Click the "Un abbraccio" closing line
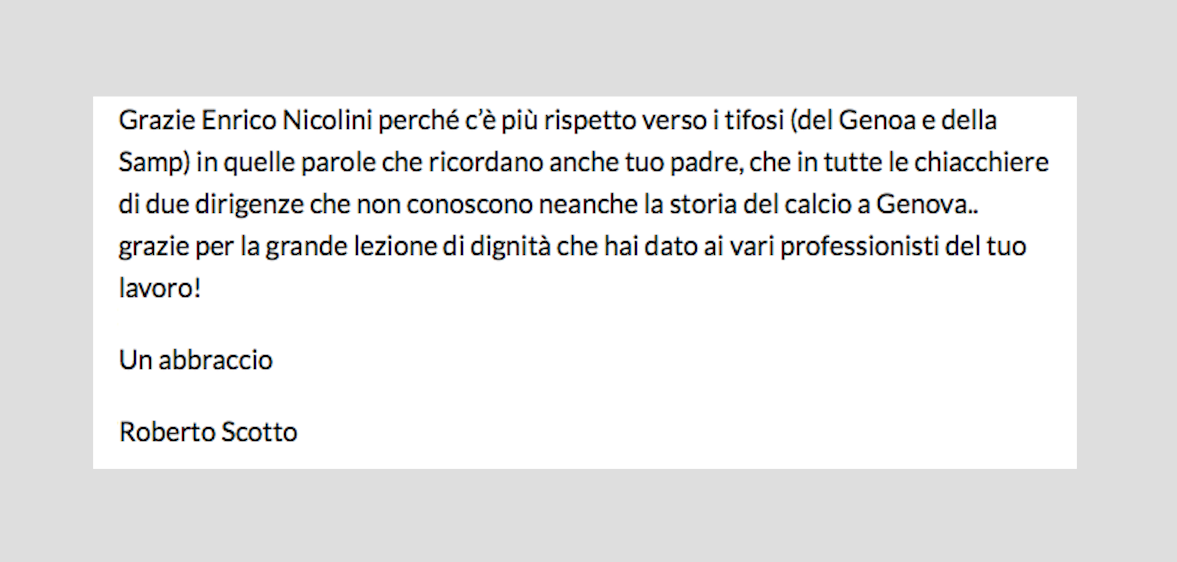The image size is (1177, 562). [196, 360]
